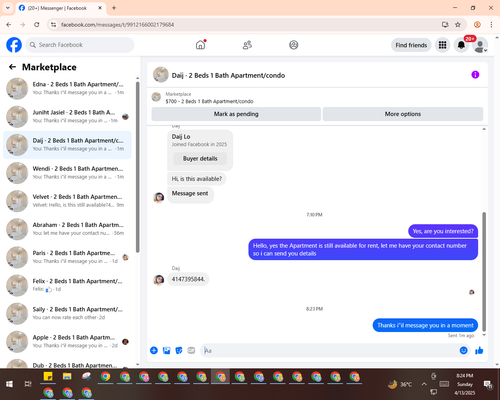Choose a GIF icon in composer
The width and height of the screenshot is (500, 400).
191,350
